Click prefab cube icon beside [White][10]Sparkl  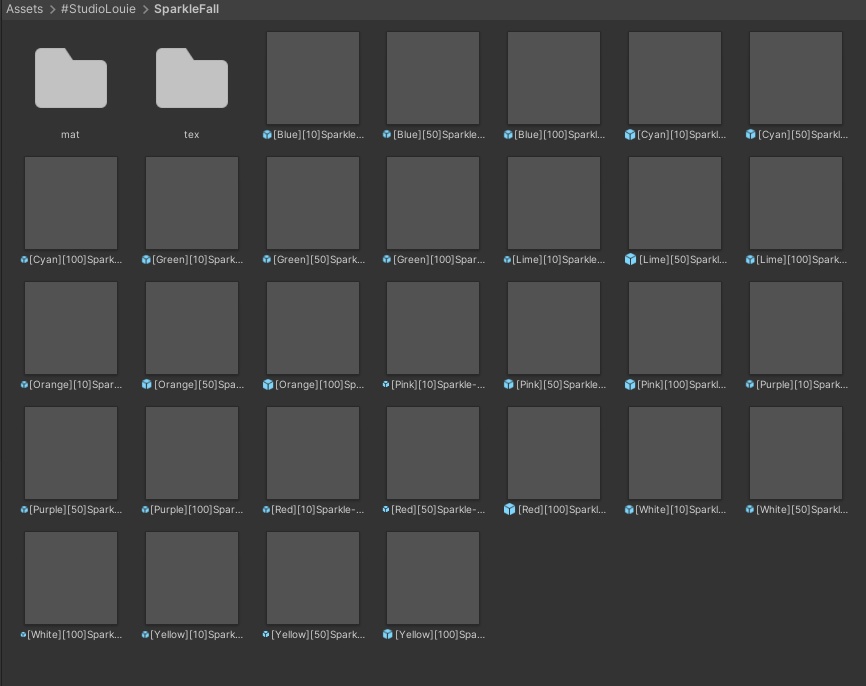click(x=629, y=510)
